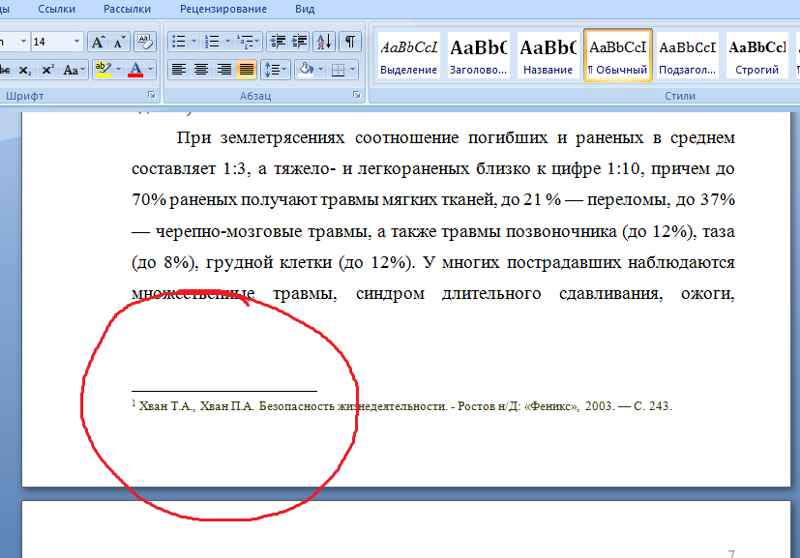Open the red font color arrow
This screenshot has height=558, width=800.
click(x=151, y=70)
